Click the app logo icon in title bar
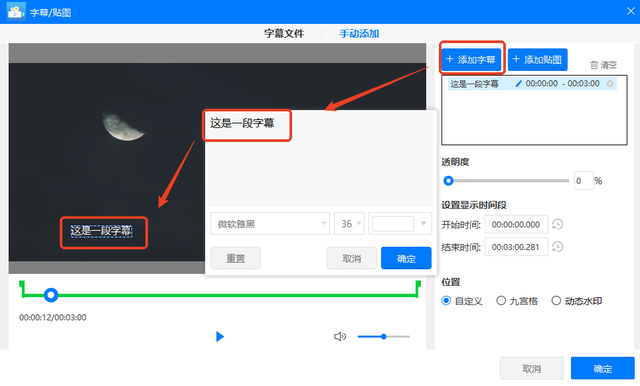640x386 pixels. tap(16, 11)
